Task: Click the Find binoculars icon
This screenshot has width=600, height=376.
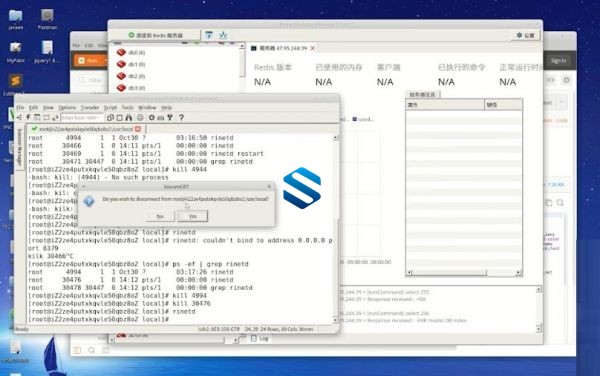Action: pos(129,117)
